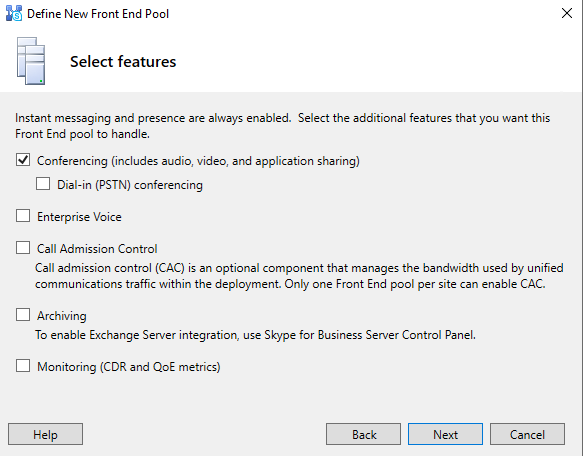
Task: Go Back to the previous wizard step
Action: (364, 434)
